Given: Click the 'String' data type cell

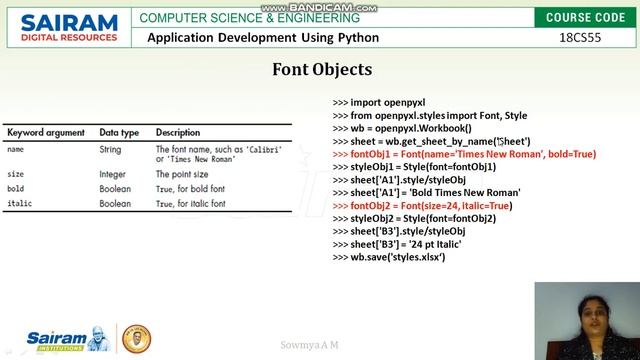Looking at the screenshot, I should (110, 150).
